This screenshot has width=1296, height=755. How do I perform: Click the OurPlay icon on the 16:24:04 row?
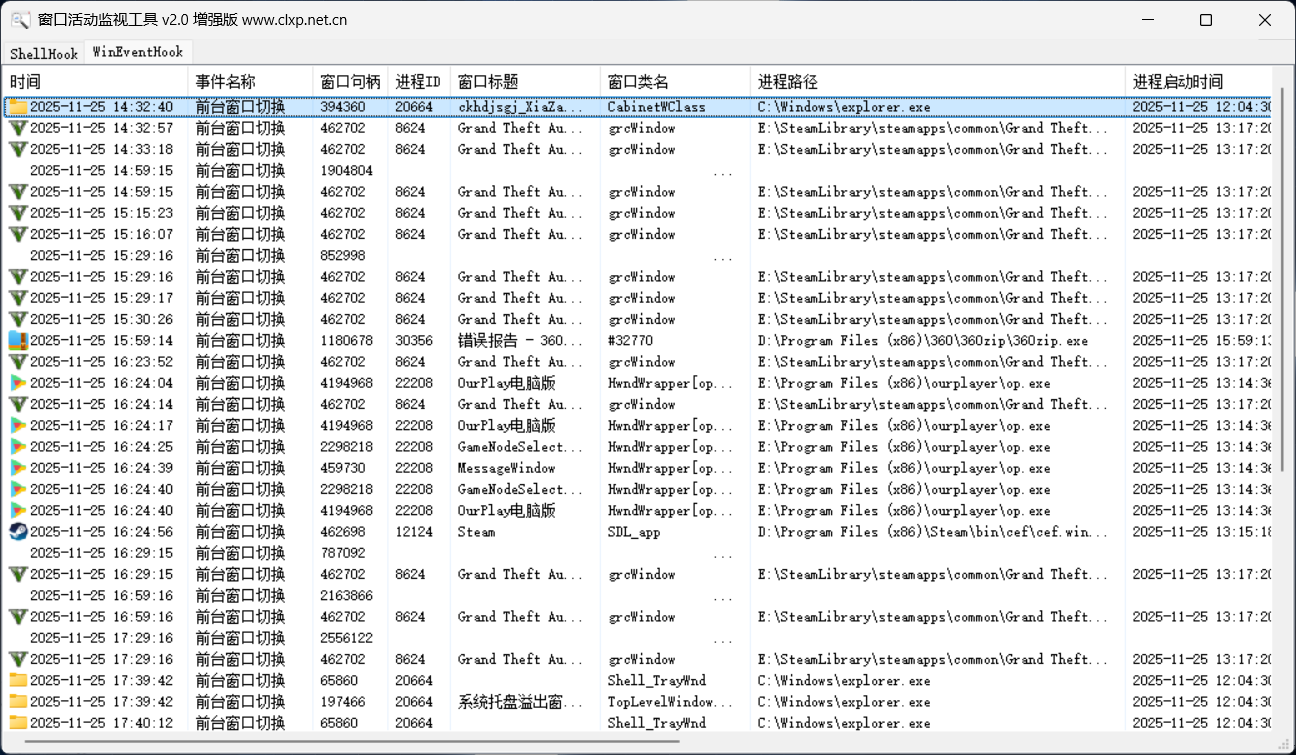click(x=18, y=383)
